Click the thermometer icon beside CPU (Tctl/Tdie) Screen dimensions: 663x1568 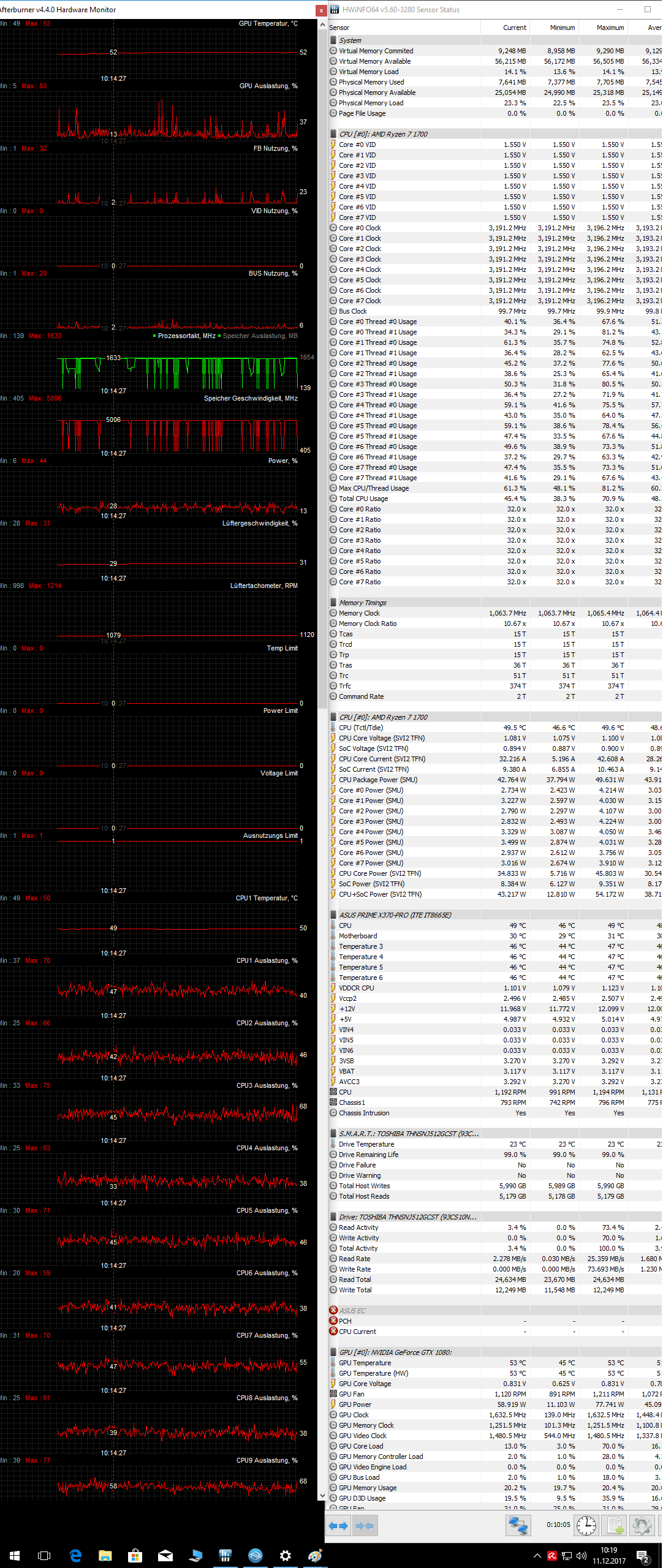click(x=333, y=728)
